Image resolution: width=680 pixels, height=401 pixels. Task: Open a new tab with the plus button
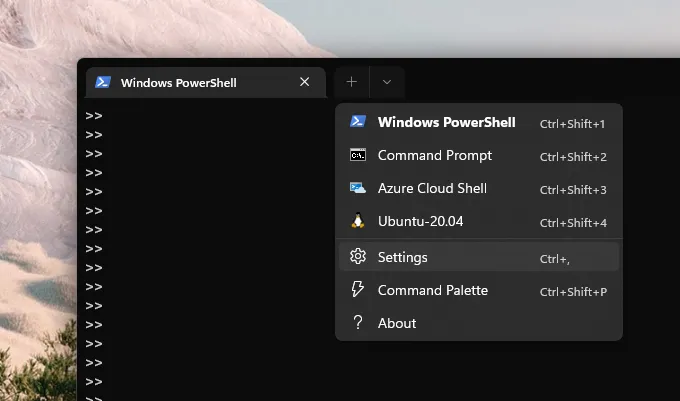click(x=352, y=82)
